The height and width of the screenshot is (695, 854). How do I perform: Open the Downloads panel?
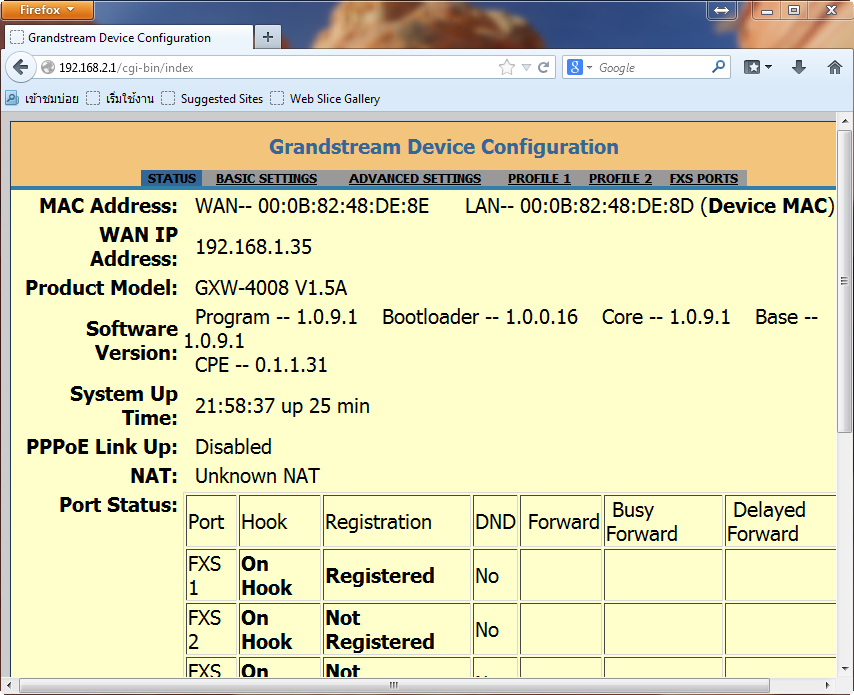[x=799, y=67]
